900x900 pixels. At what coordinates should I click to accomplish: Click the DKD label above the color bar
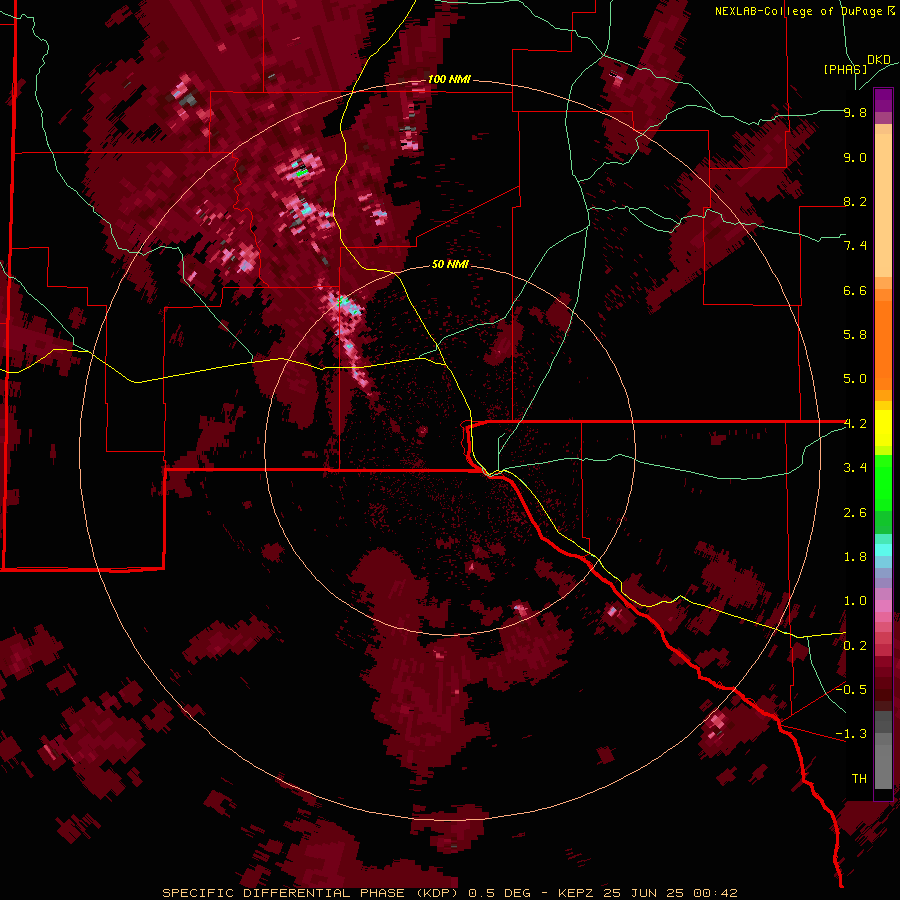coord(879,60)
